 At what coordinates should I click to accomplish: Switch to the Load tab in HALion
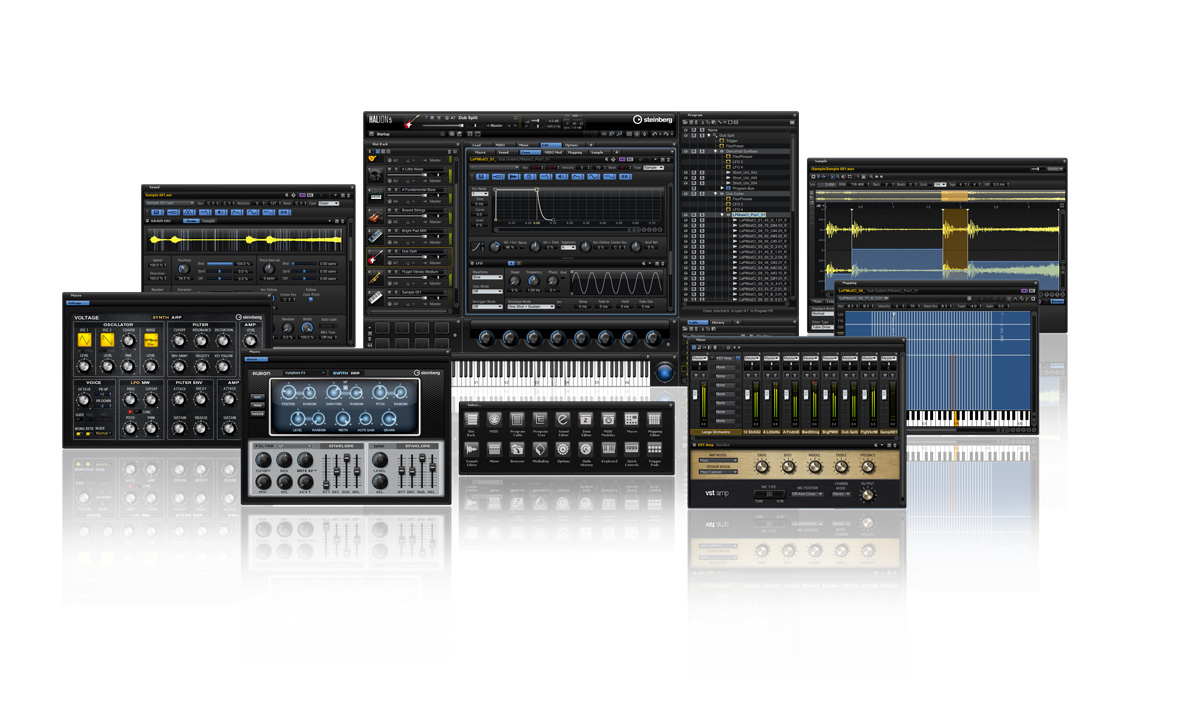(x=478, y=145)
